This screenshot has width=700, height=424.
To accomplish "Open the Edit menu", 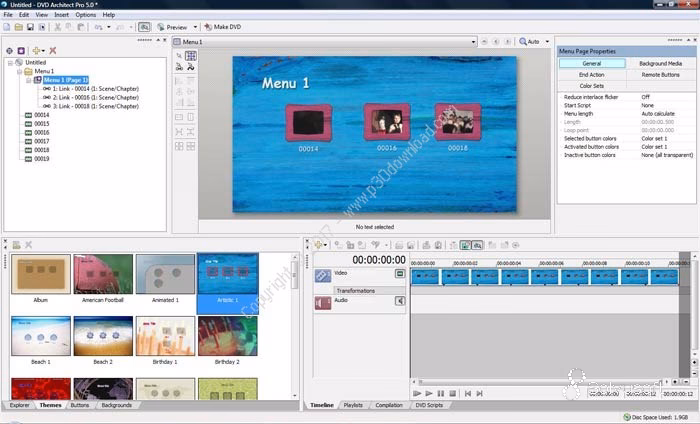I will tap(24, 15).
